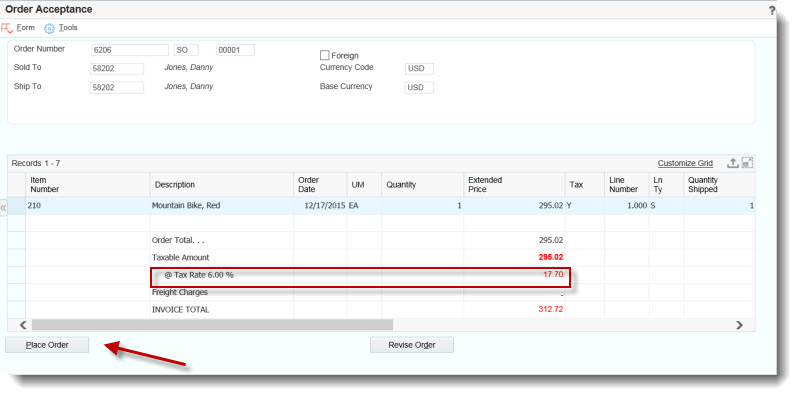Open the Tools menu
This screenshot has width=800, height=398.
[68, 28]
